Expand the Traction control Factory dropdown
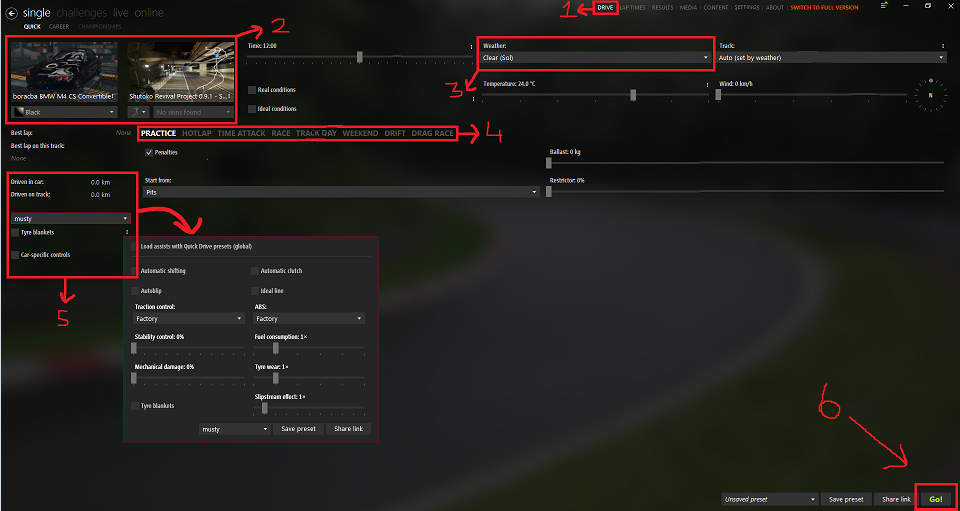The width and height of the screenshot is (960, 511). coord(189,319)
